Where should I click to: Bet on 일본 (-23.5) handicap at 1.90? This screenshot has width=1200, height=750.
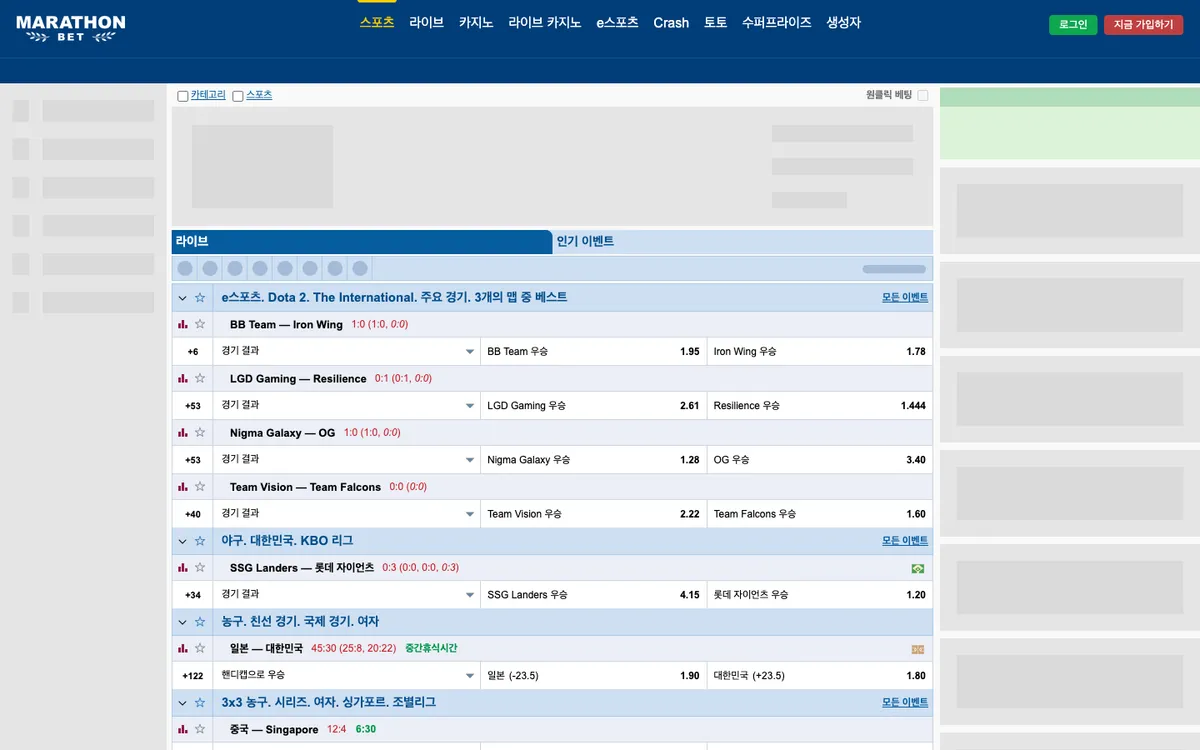[594, 675]
